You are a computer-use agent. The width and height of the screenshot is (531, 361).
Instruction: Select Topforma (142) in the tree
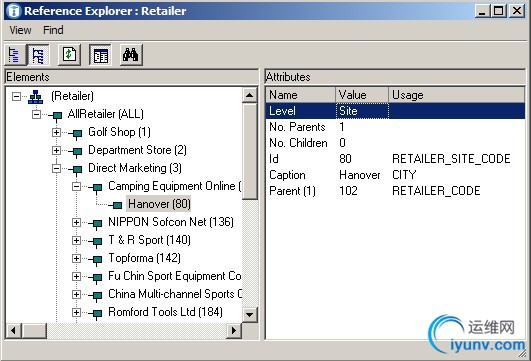(144, 258)
